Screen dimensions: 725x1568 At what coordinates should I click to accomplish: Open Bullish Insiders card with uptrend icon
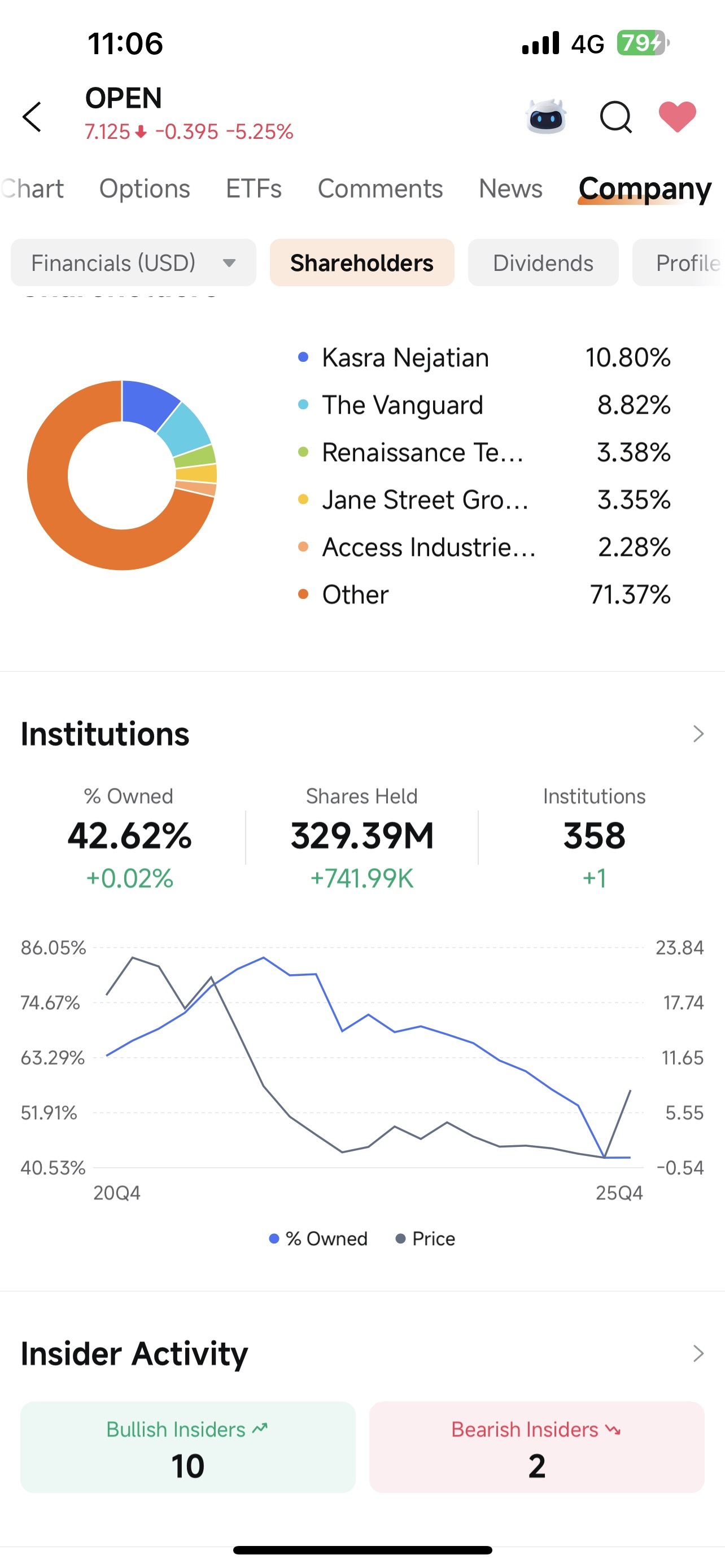pyautogui.click(x=187, y=1447)
